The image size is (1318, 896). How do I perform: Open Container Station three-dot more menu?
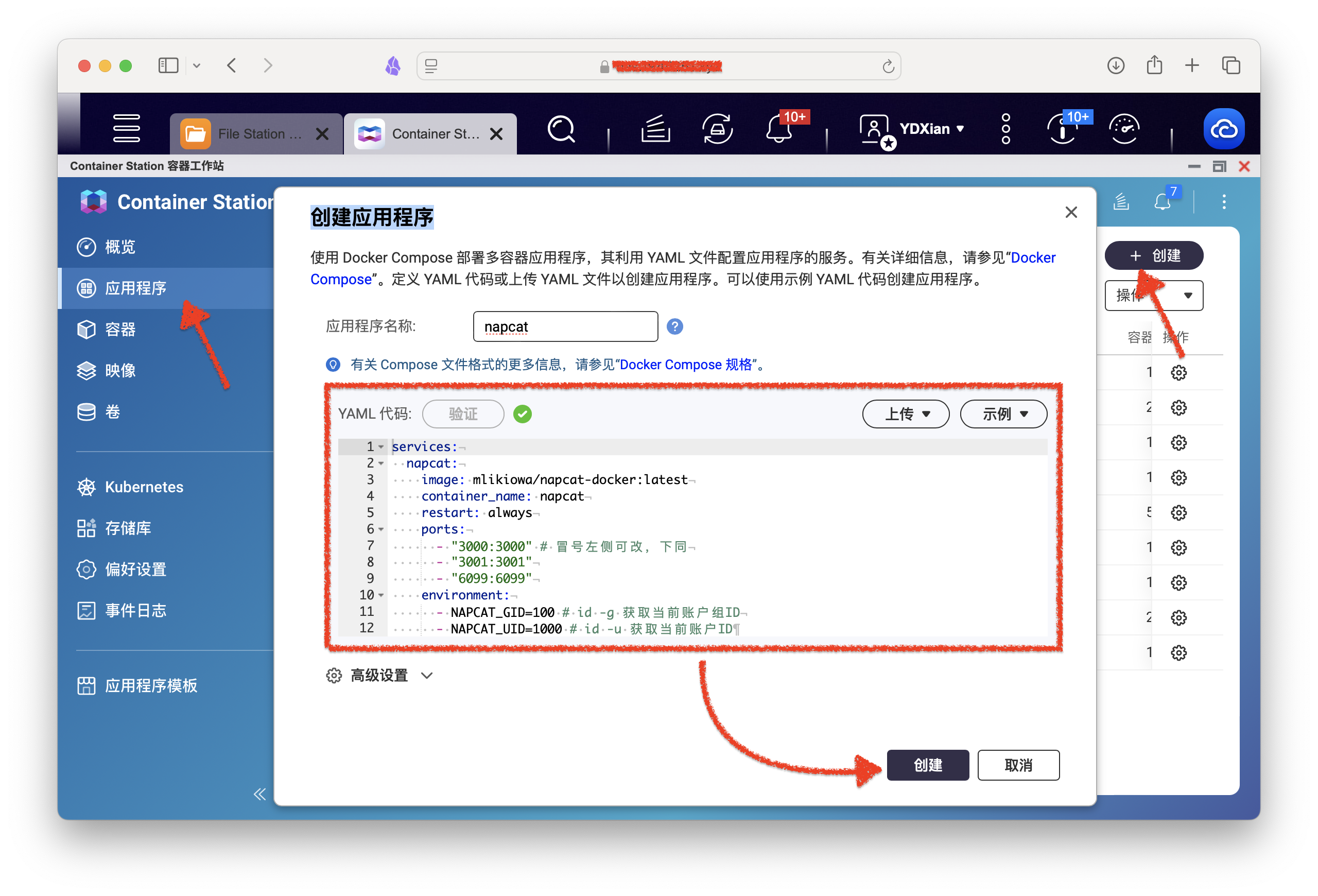(x=1224, y=201)
